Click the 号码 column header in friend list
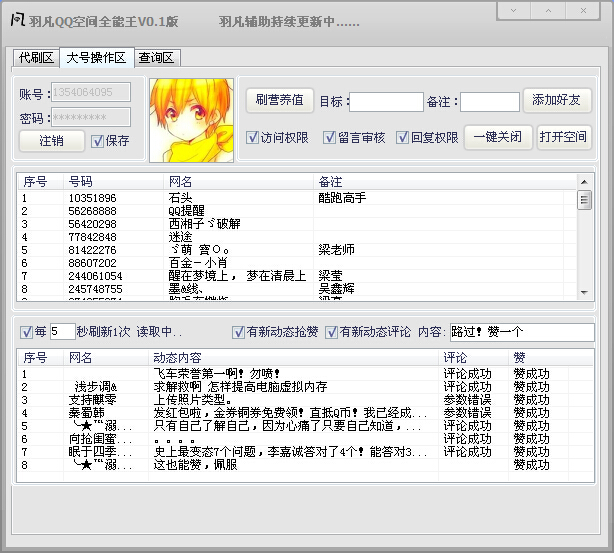The height and width of the screenshot is (553, 614). [113, 182]
